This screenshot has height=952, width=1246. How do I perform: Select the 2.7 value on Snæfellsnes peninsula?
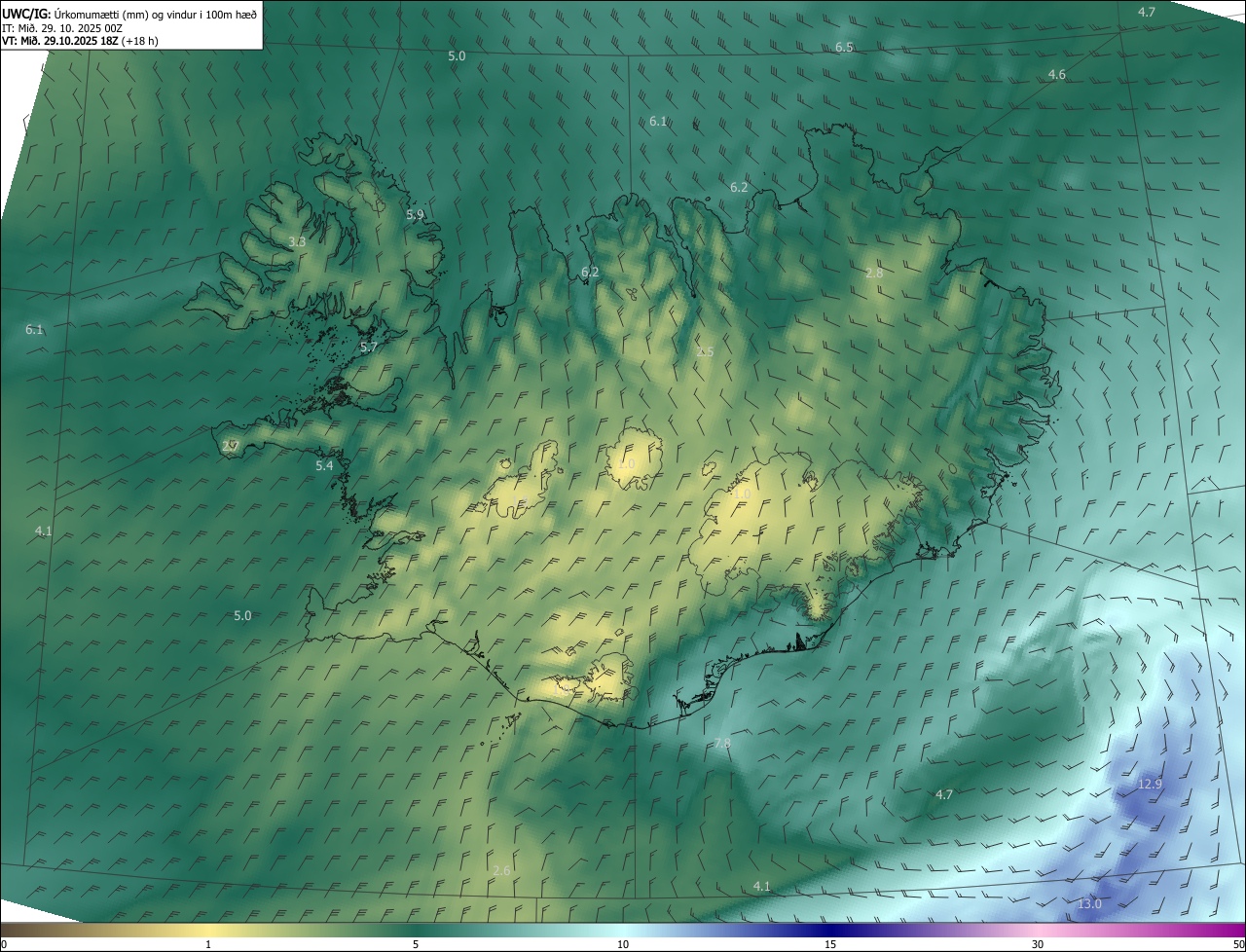[231, 446]
